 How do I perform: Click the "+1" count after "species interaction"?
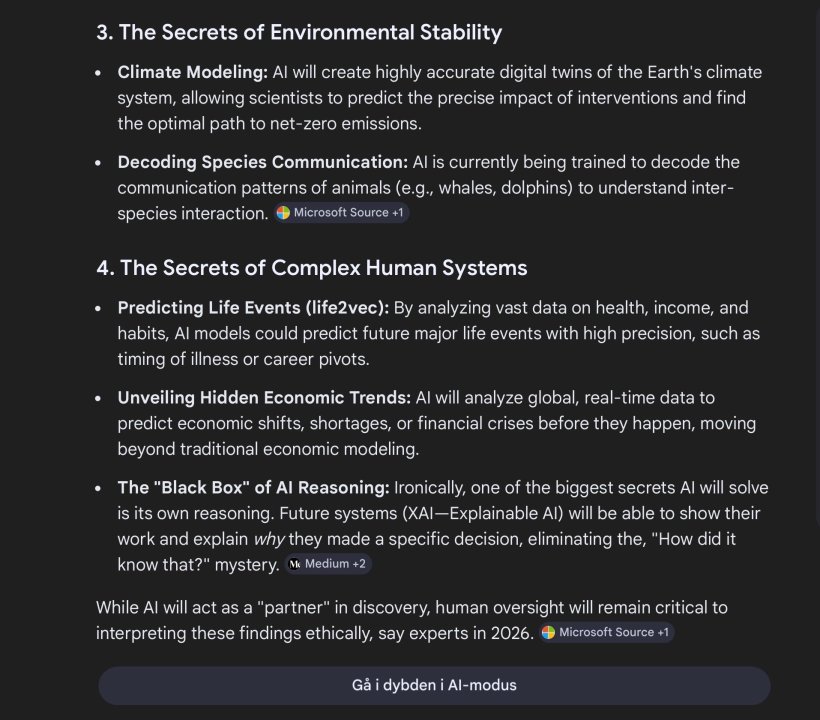(x=398, y=213)
